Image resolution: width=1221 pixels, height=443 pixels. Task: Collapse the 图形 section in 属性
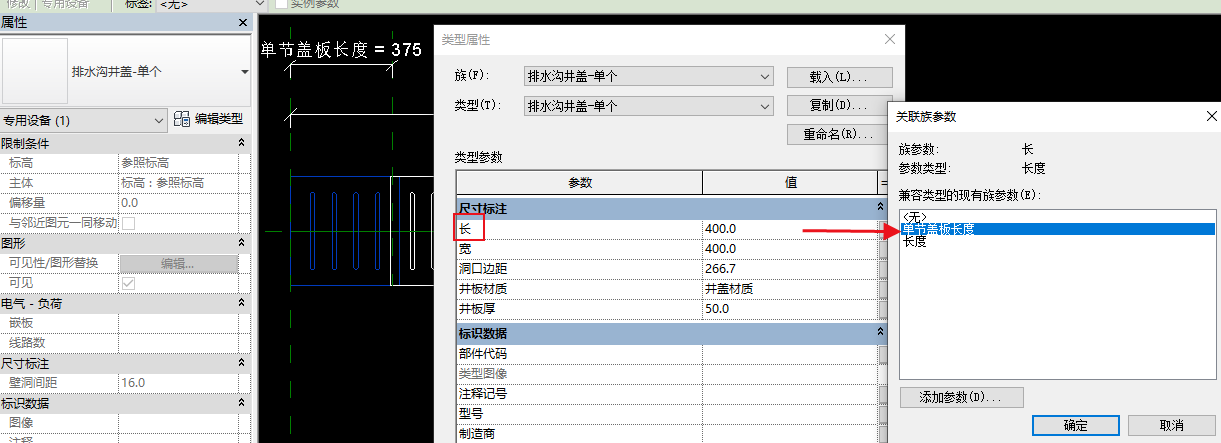click(242, 243)
